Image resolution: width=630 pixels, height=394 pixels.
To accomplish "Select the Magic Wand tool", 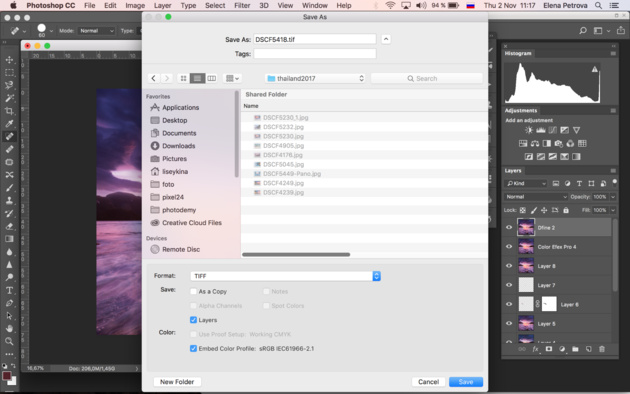I will coord(9,98).
